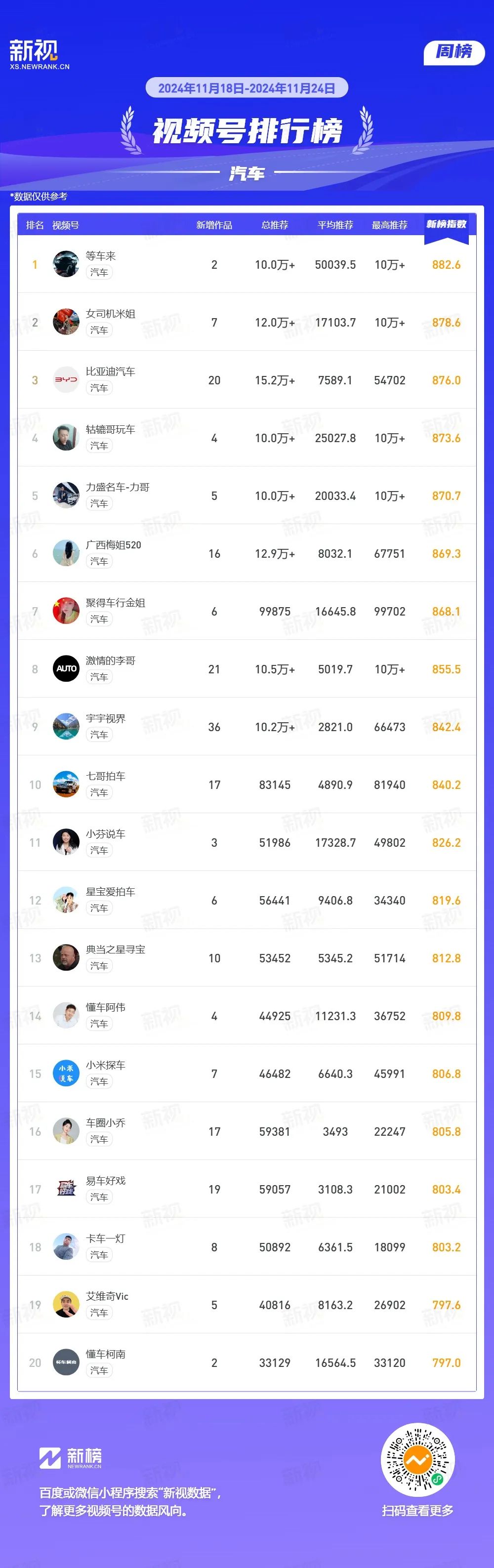The height and width of the screenshot is (1568, 494).
Task: Click the 小米探车 blue avatar
Action: pyautogui.click(x=66, y=1073)
